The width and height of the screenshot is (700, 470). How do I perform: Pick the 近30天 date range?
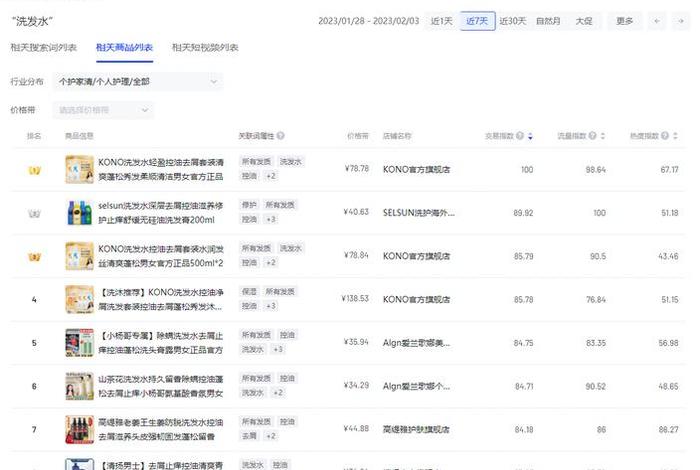click(x=513, y=21)
